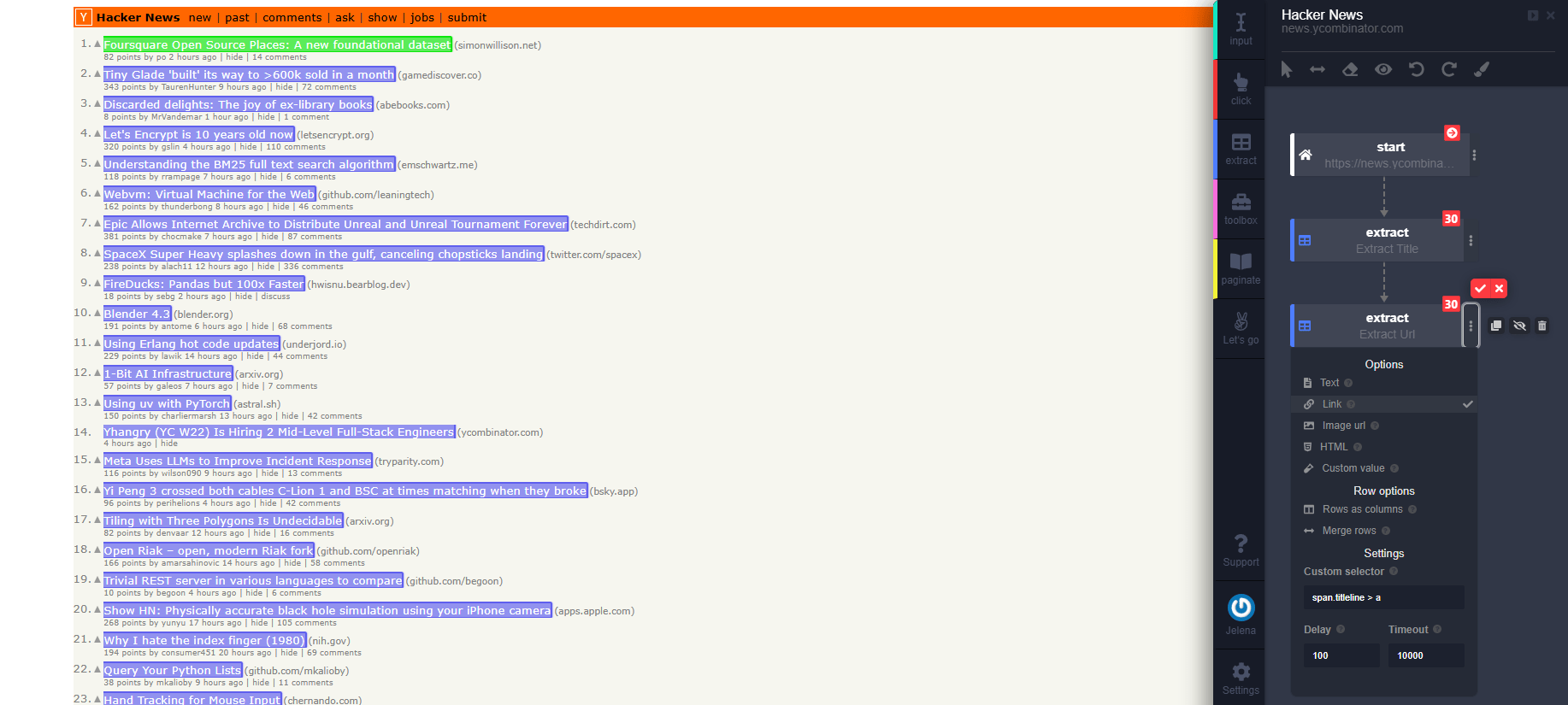Choose the Link extract option
Screen dimensions: 1568x705
[x=1384, y=404]
